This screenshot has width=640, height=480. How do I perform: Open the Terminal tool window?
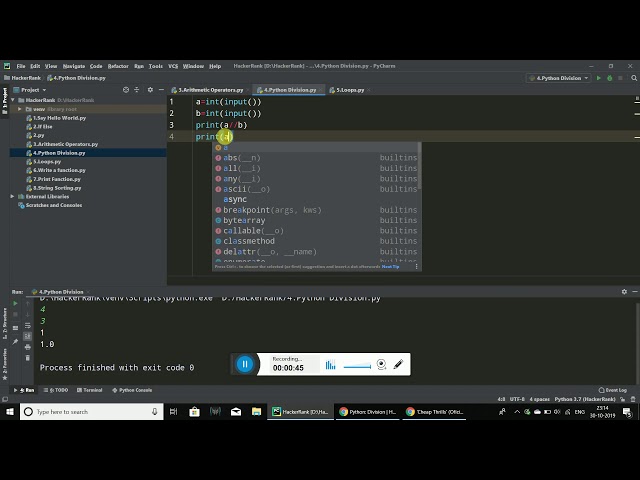pos(89,390)
